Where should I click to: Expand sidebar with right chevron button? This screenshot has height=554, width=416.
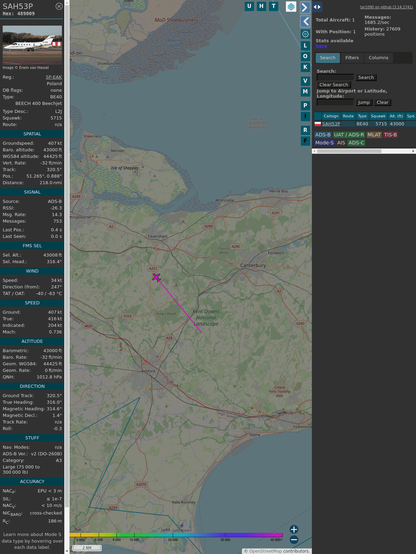coord(305,7)
